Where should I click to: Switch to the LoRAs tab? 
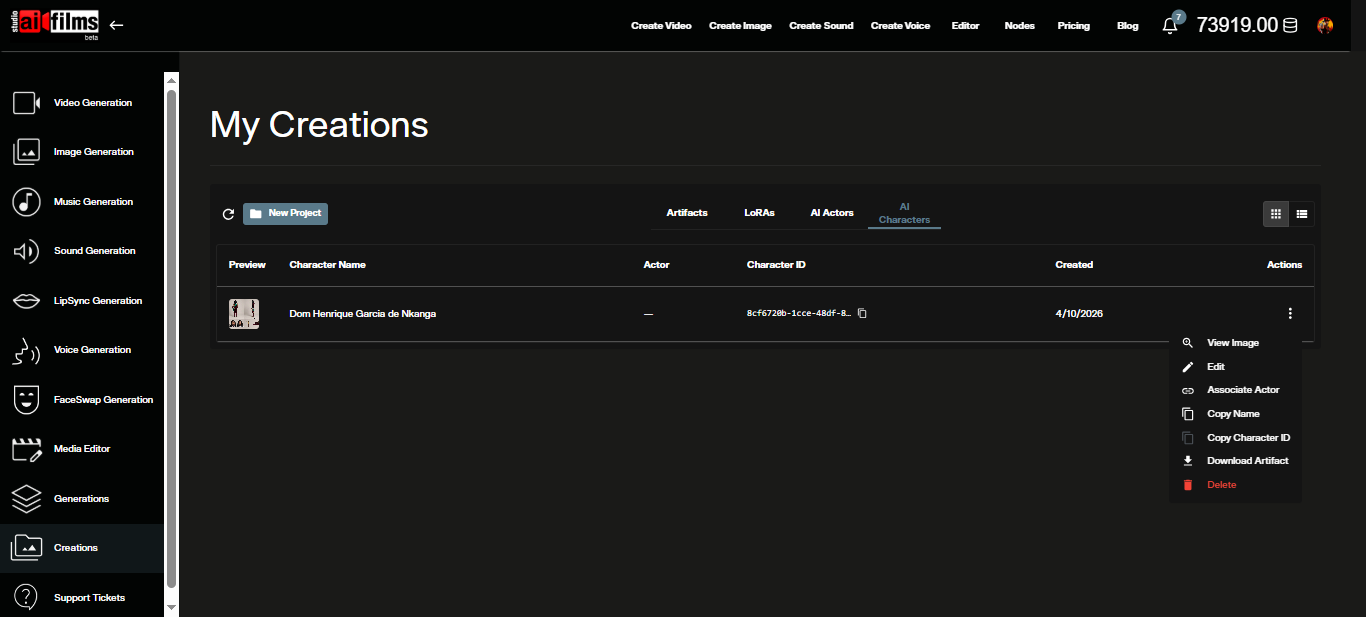click(x=759, y=212)
